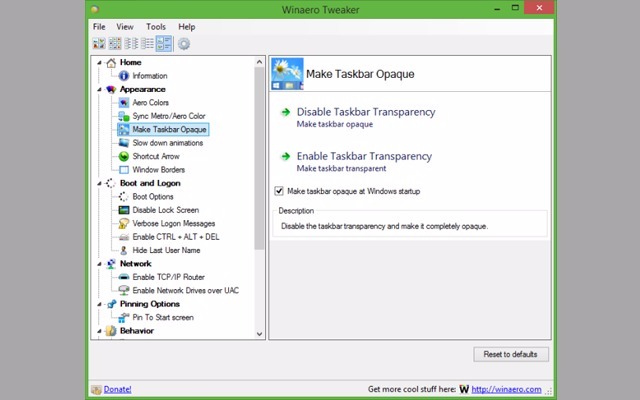Click the green Shortcut Arrow icon
The image size is (640, 400).
coord(124,157)
